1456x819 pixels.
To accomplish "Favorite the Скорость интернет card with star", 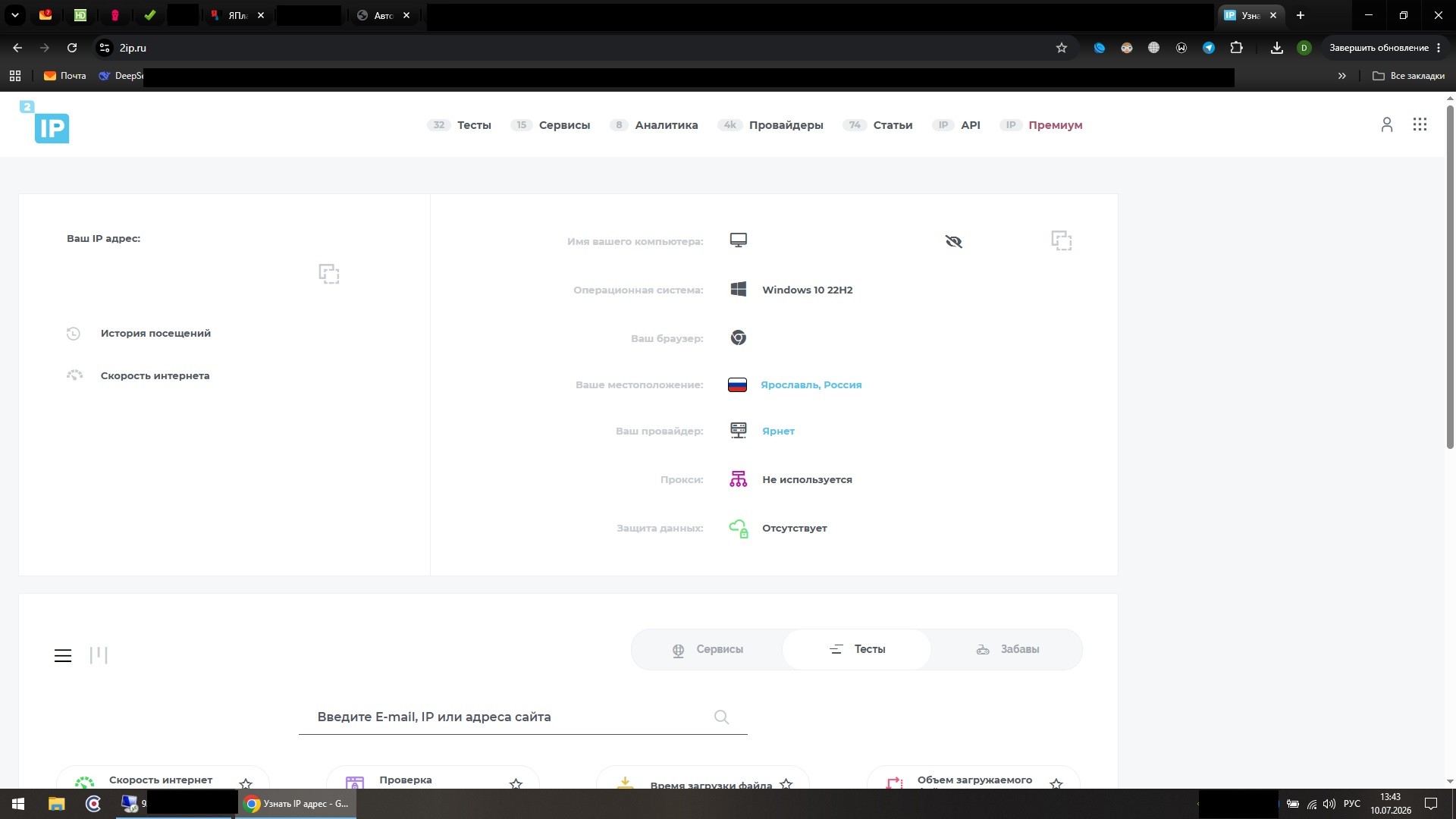I will pyautogui.click(x=246, y=784).
